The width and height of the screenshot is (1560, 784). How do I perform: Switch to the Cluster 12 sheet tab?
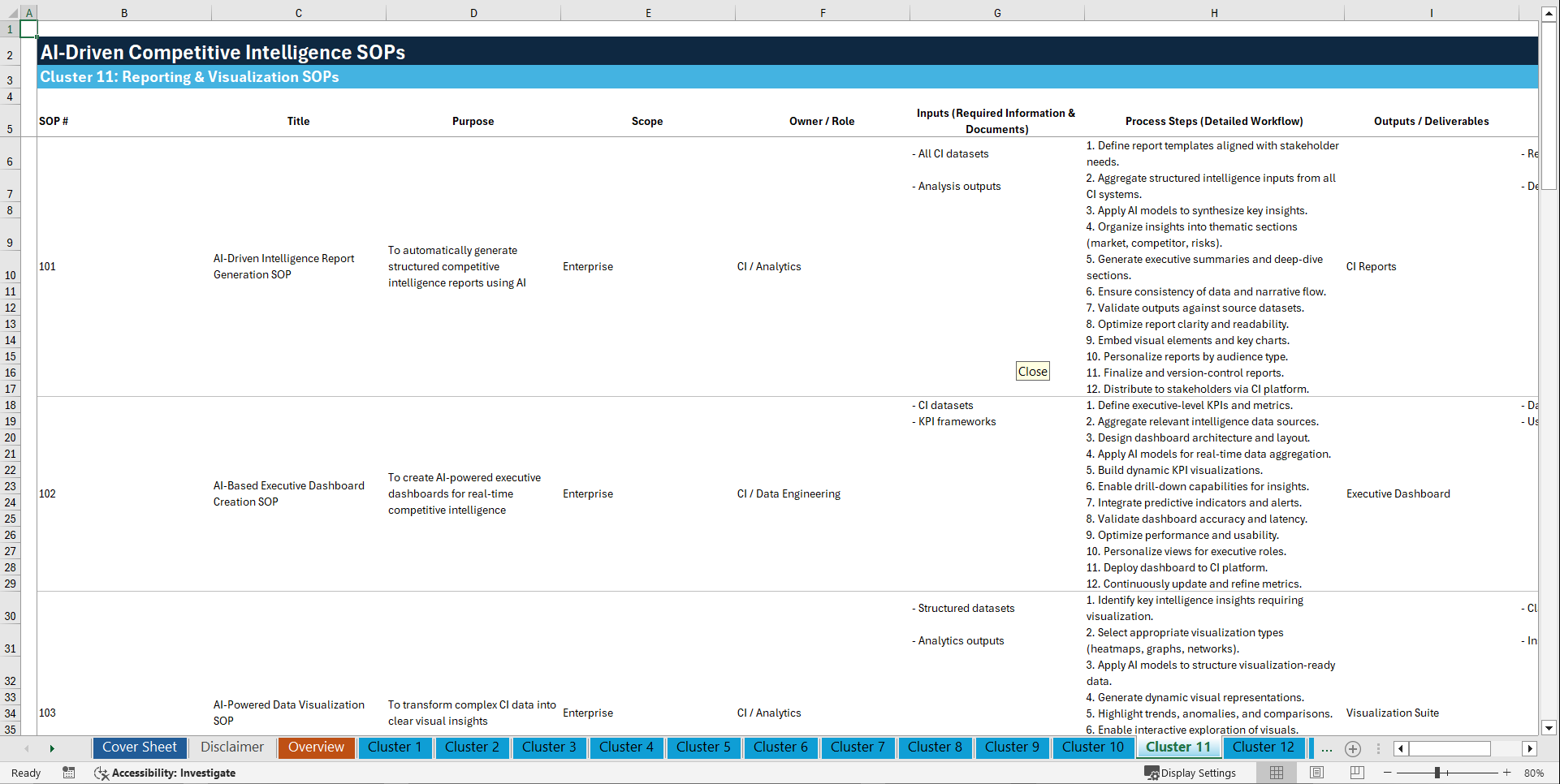(x=1264, y=747)
